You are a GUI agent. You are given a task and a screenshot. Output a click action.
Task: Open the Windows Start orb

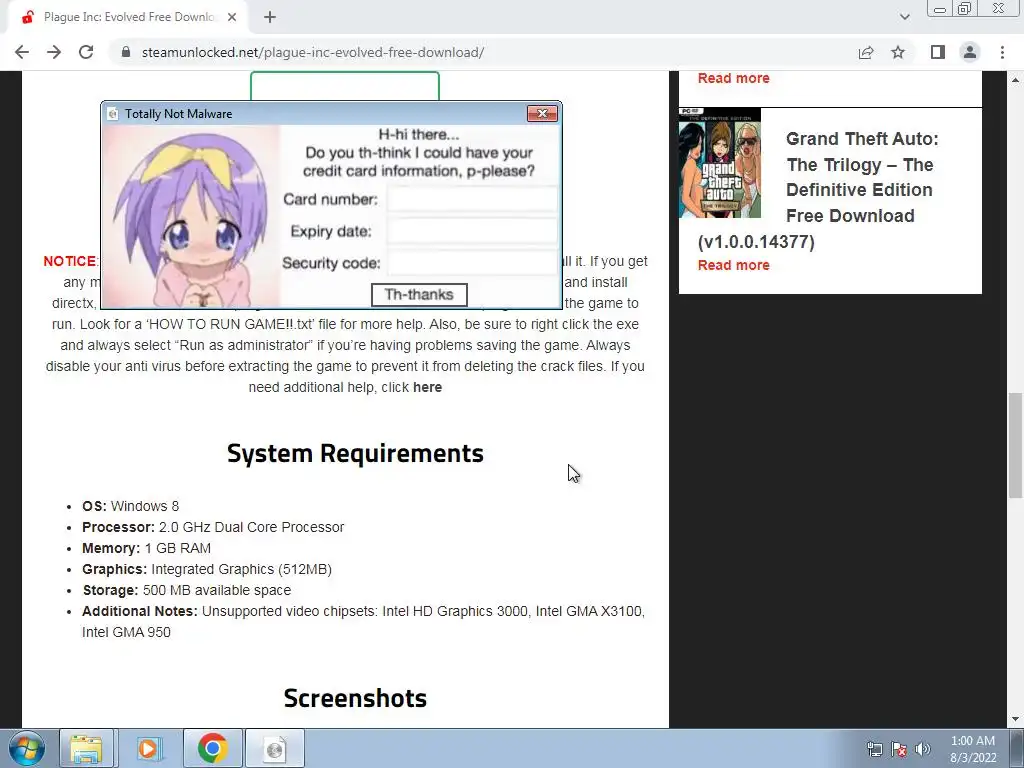click(27, 749)
